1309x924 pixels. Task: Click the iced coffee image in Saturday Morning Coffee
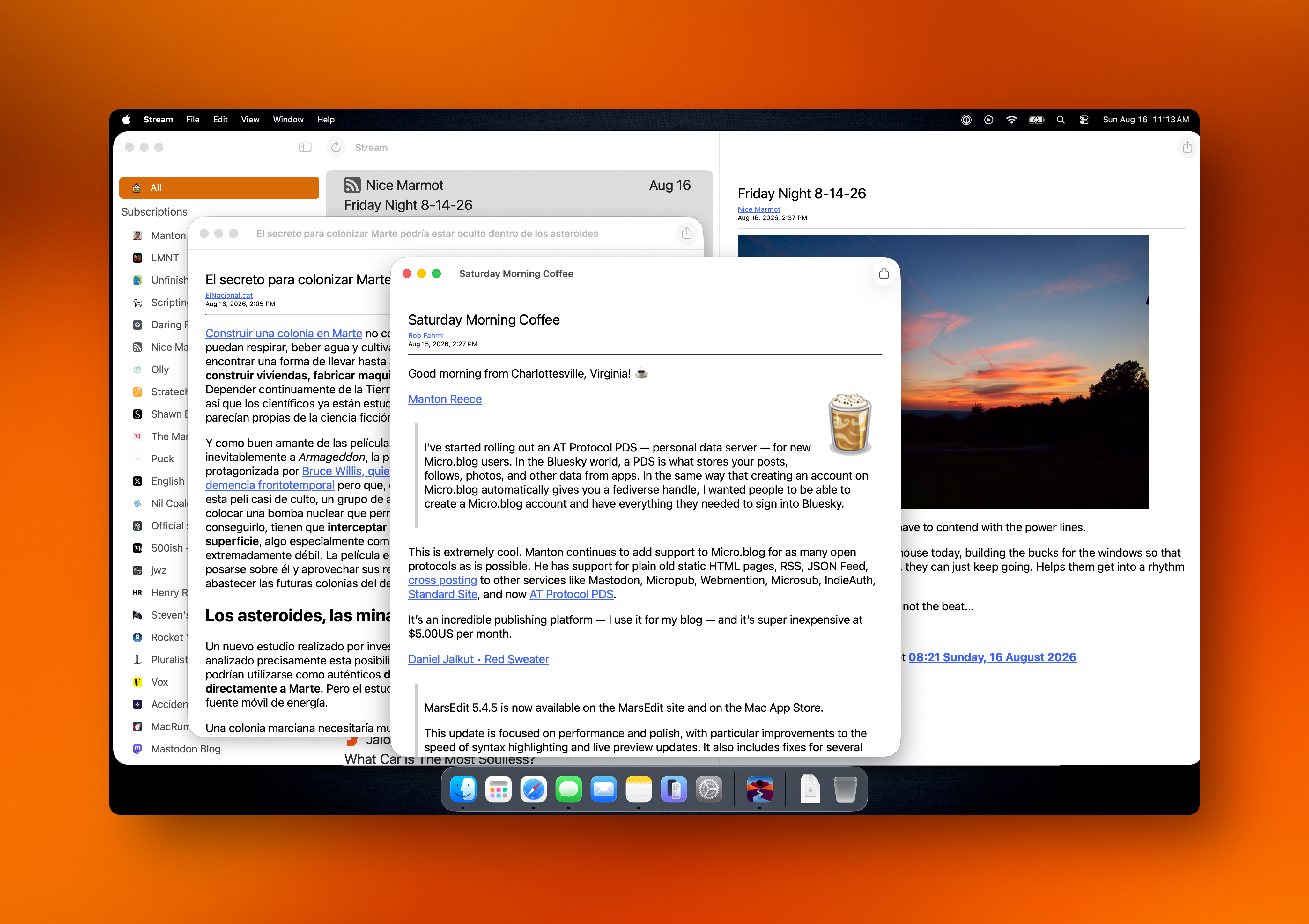(849, 424)
